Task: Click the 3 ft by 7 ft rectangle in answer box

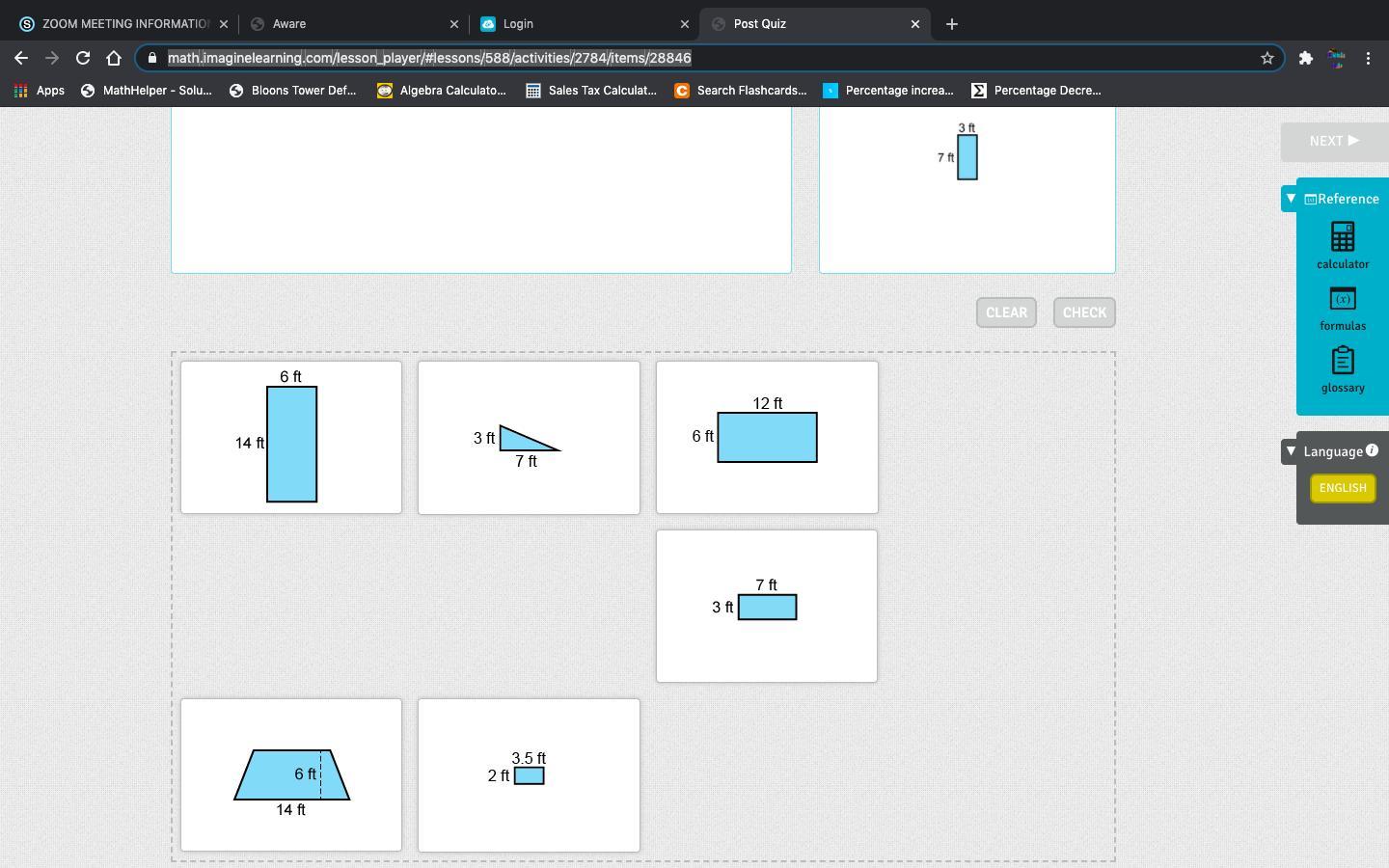Action: coord(967,156)
